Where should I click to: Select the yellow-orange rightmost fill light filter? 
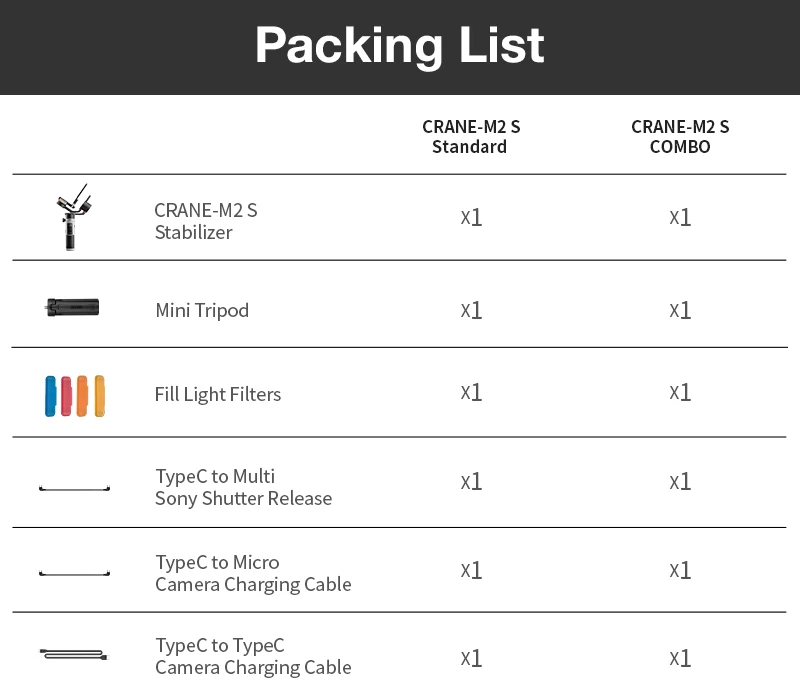(x=99, y=395)
